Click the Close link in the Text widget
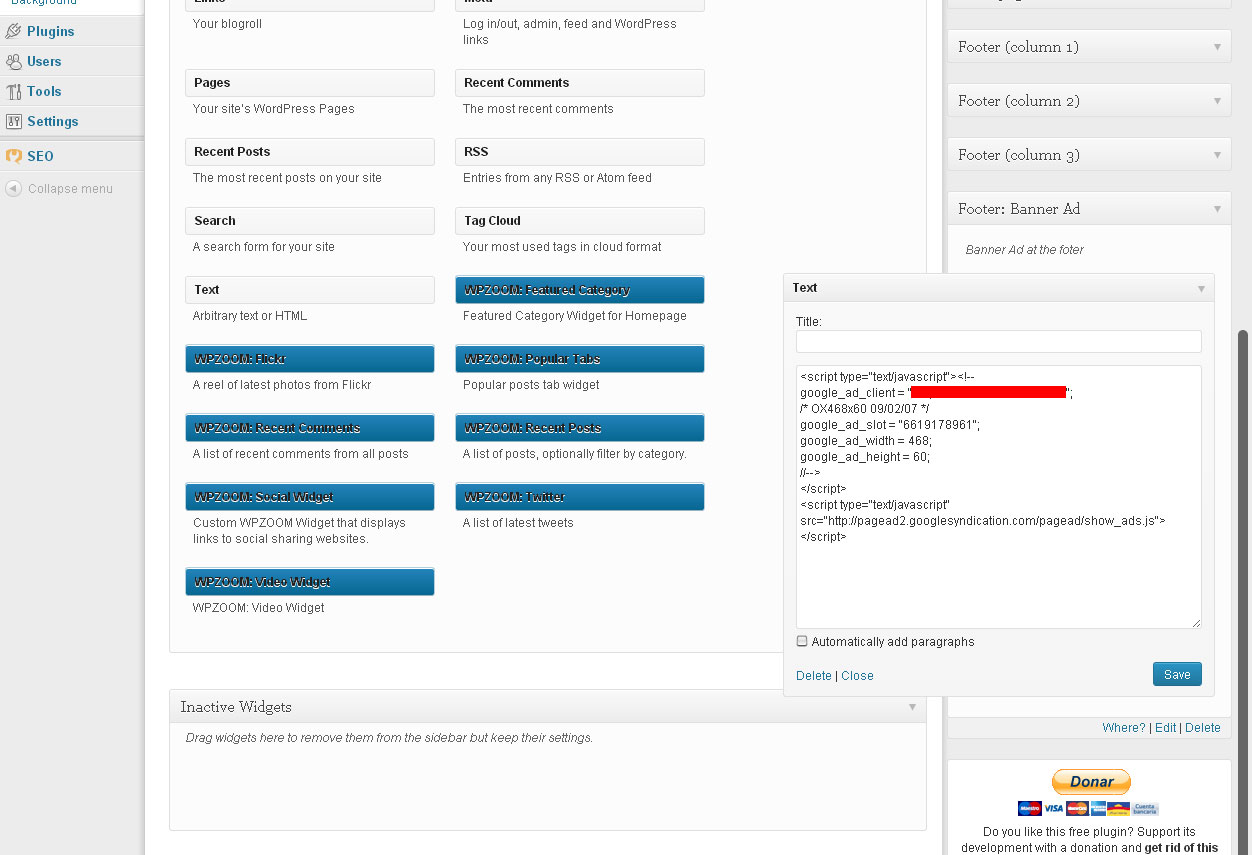 point(857,675)
